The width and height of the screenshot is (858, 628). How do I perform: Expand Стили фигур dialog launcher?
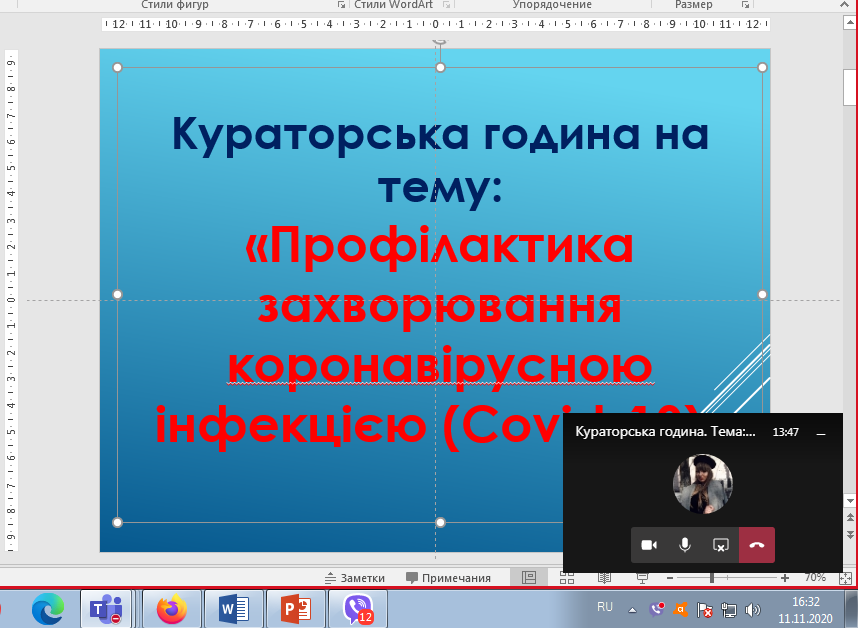point(342,5)
